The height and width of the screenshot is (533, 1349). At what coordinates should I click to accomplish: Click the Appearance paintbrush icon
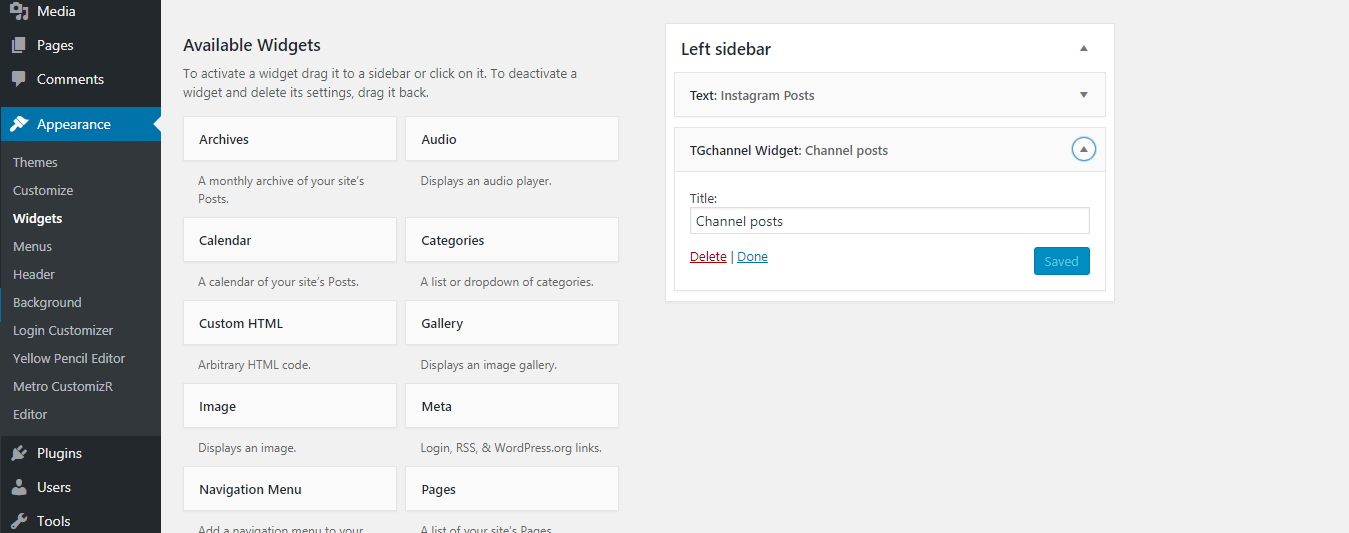pyautogui.click(x=19, y=124)
